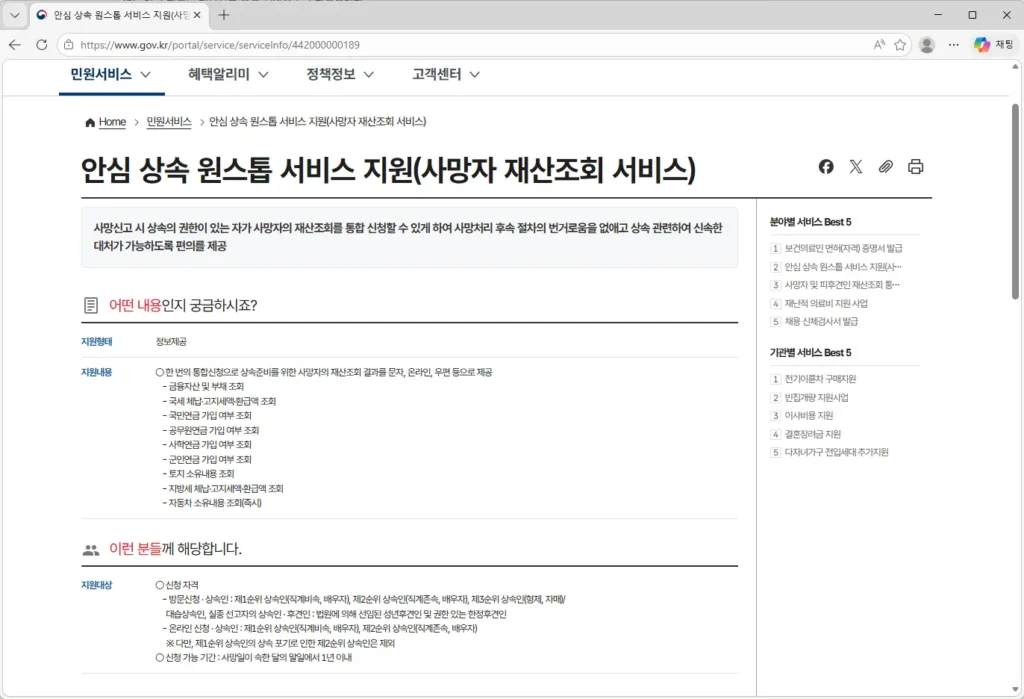Open a new browser tab with the plus button
This screenshot has height=699, width=1024.
pos(222,15)
